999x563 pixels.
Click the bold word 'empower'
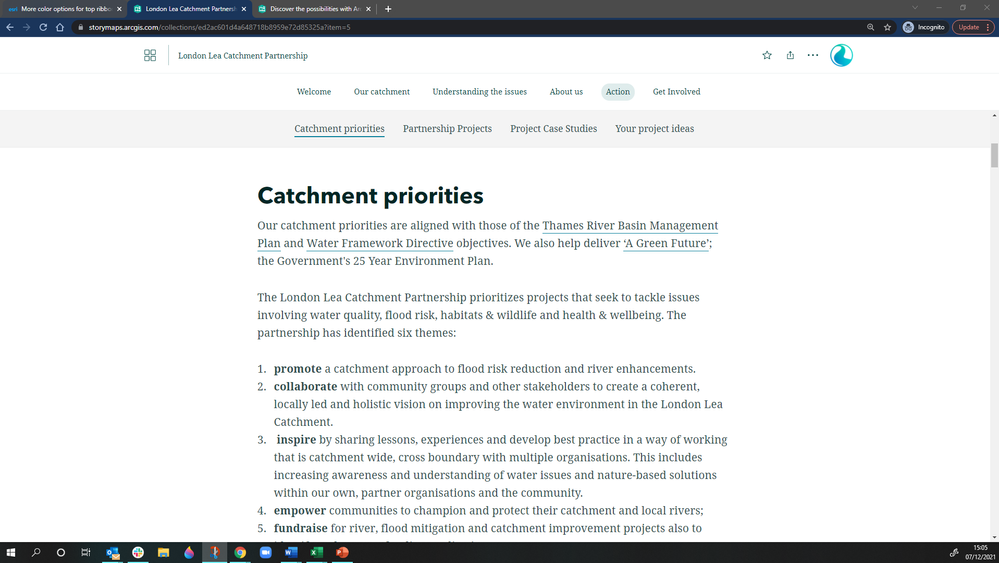point(299,511)
